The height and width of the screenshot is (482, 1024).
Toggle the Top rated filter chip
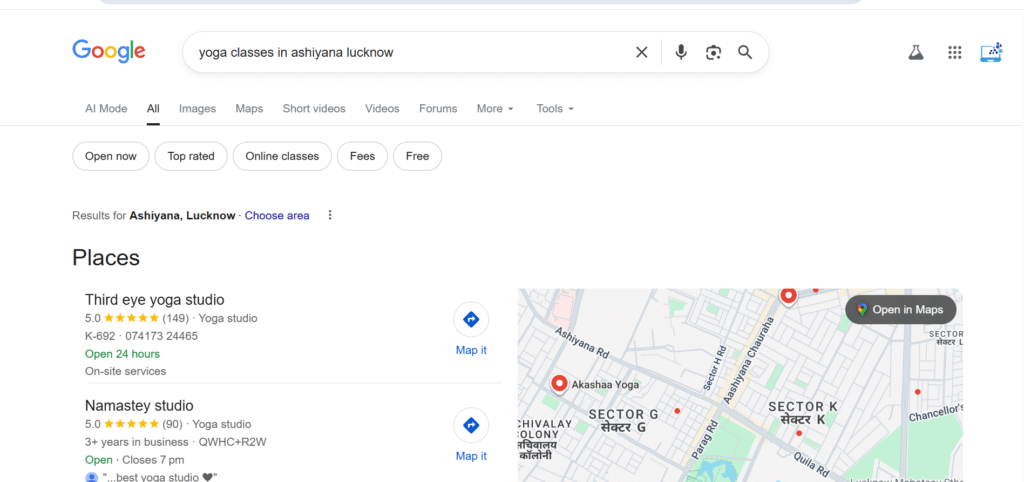191,156
